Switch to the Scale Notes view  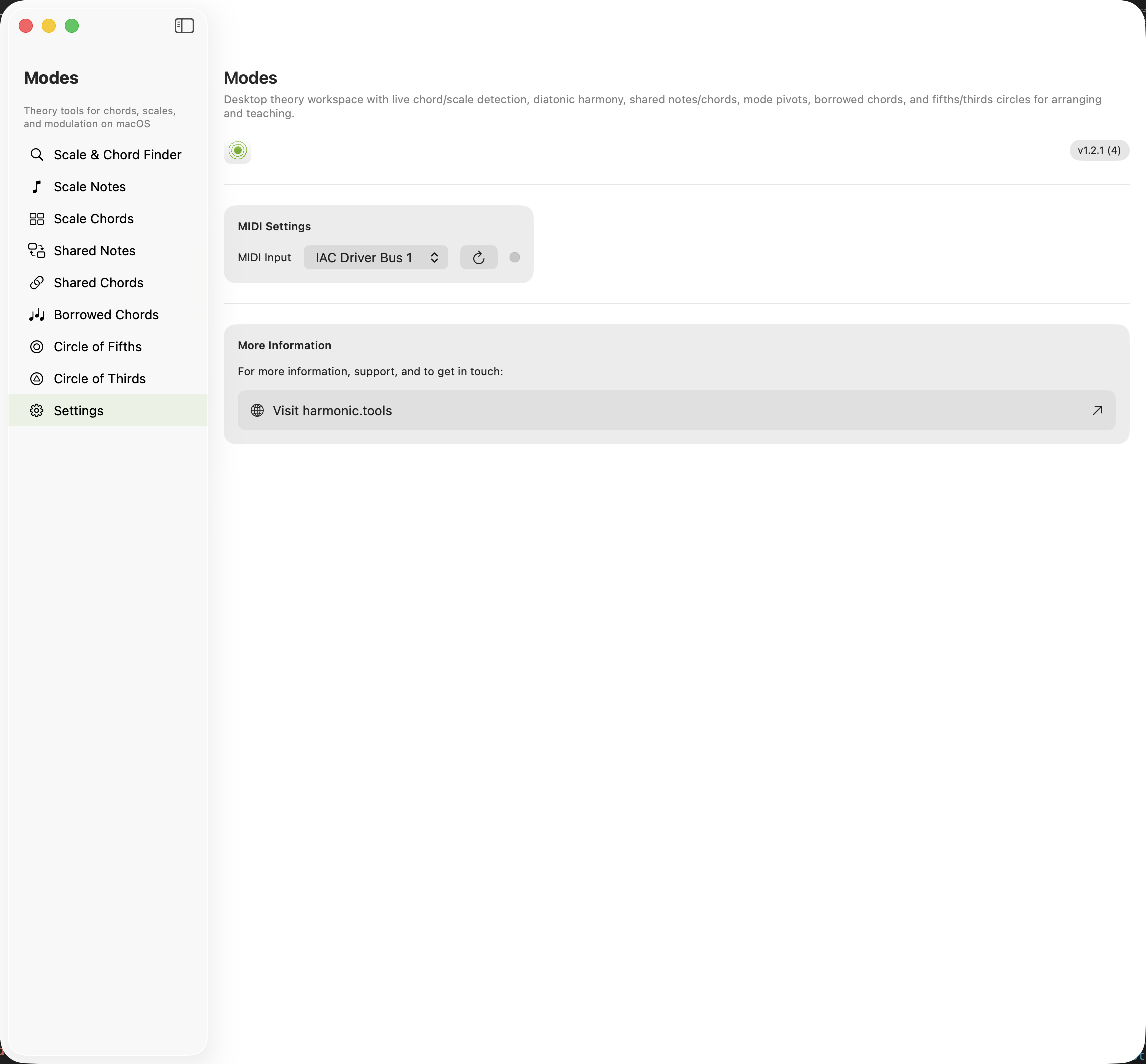coord(90,186)
